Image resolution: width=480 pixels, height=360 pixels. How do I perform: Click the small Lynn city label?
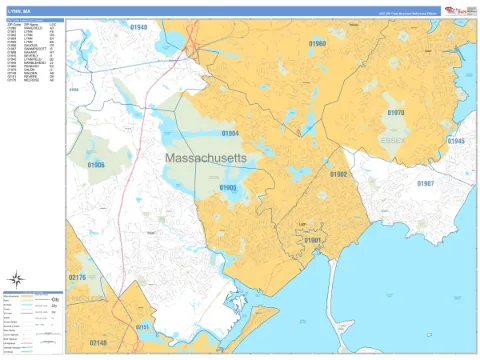point(303,224)
